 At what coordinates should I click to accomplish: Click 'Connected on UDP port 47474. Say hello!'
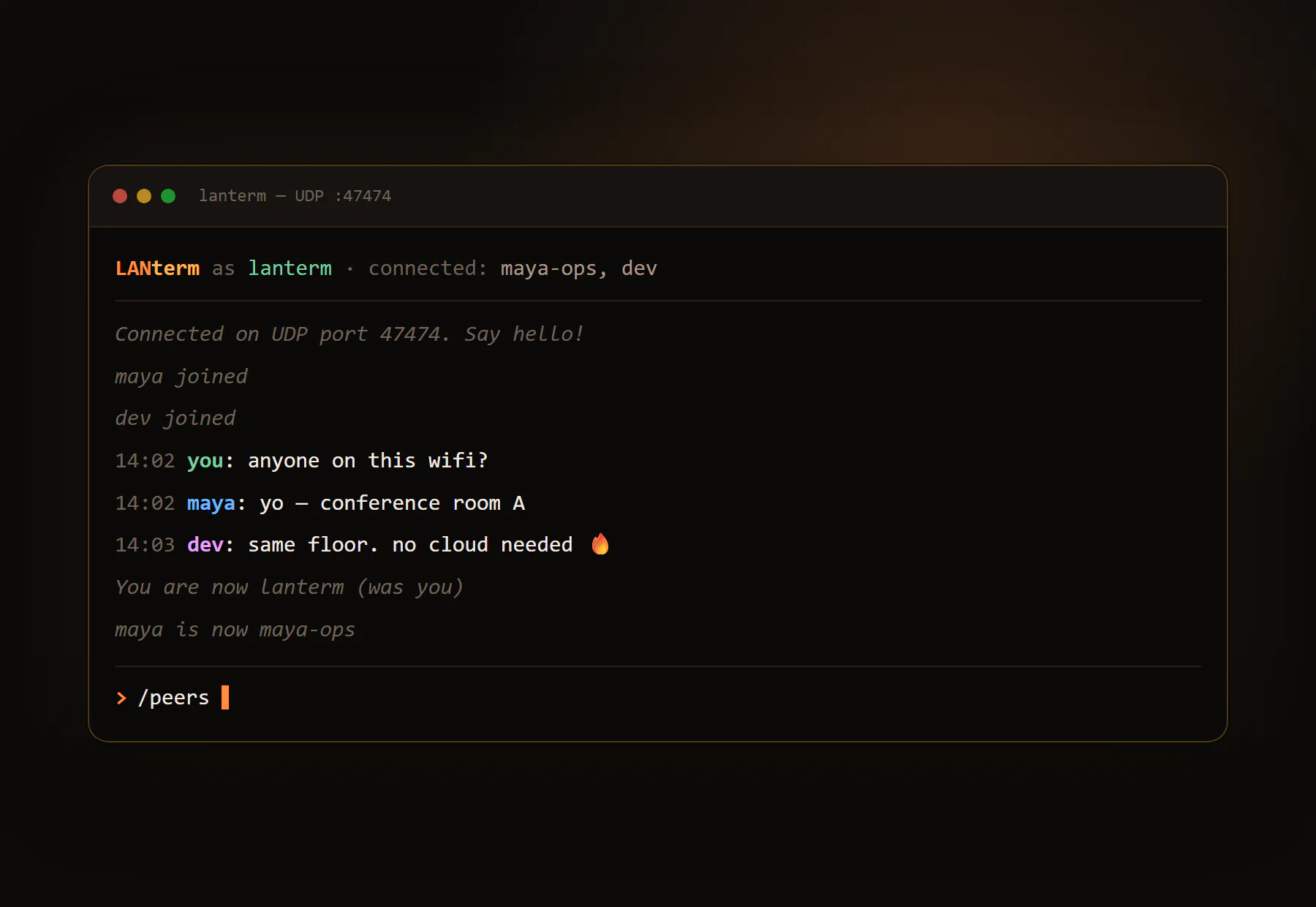tap(349, 334)
